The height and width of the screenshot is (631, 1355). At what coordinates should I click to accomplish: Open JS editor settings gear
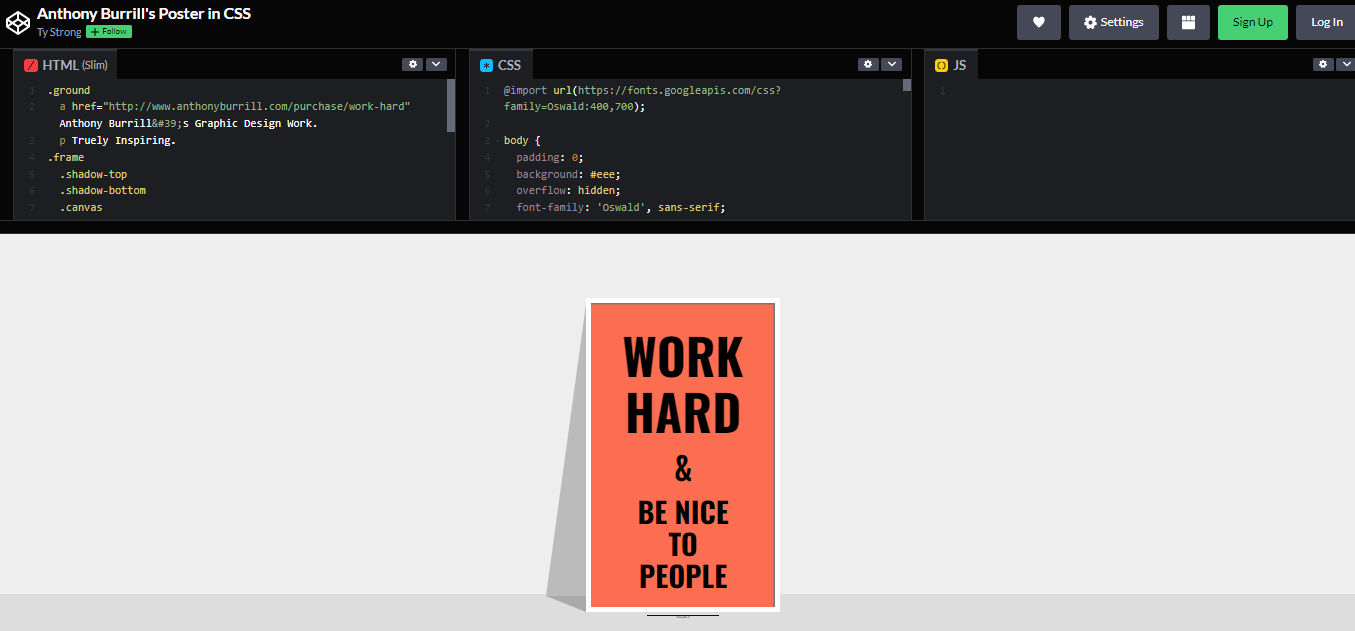[1323, 64]
